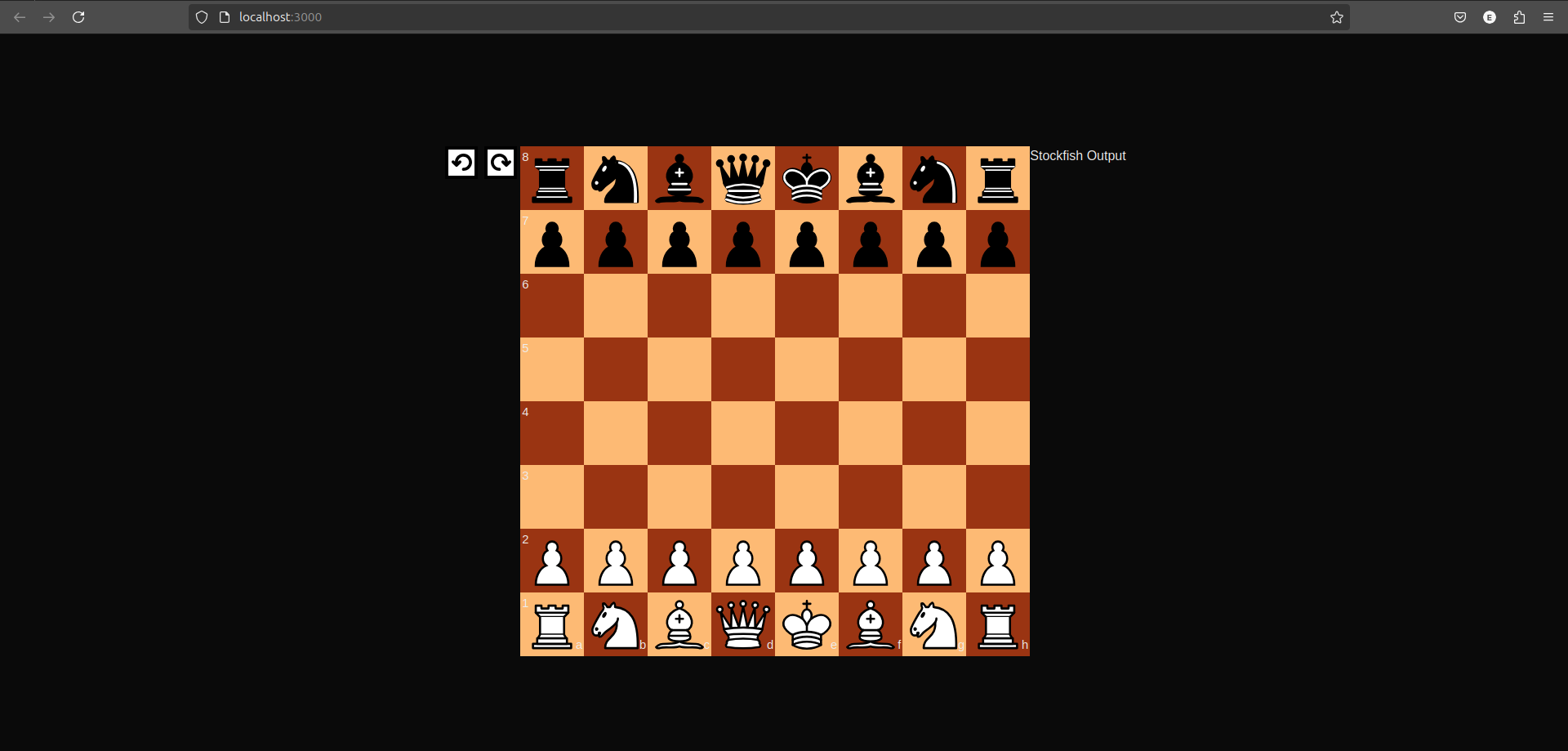Bookmark this page with star icon
This screenshot has width=1568, height=751.
click(x=1336, y=17)
